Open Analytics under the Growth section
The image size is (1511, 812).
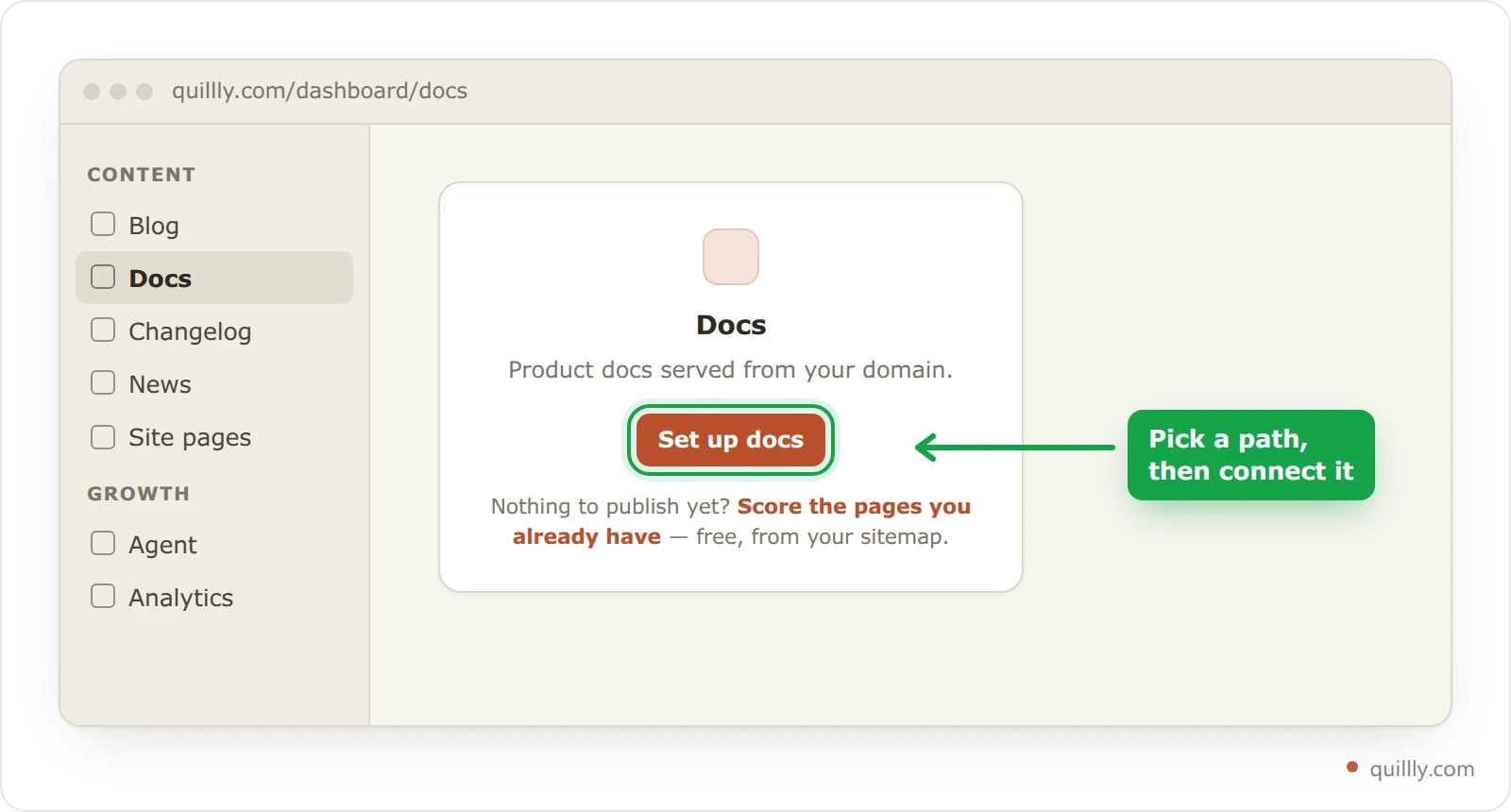[214, 597]
